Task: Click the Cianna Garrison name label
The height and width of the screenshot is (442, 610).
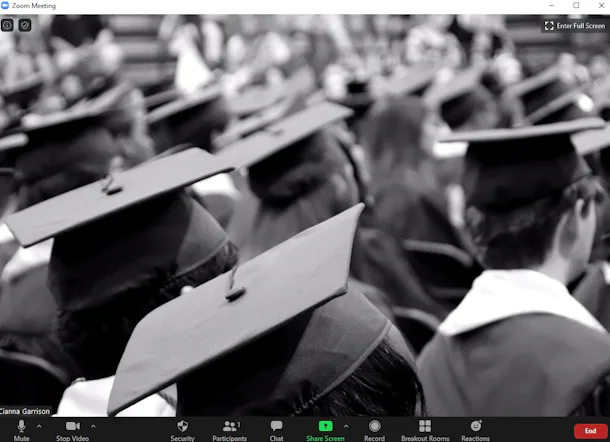Action: (25, 411)
